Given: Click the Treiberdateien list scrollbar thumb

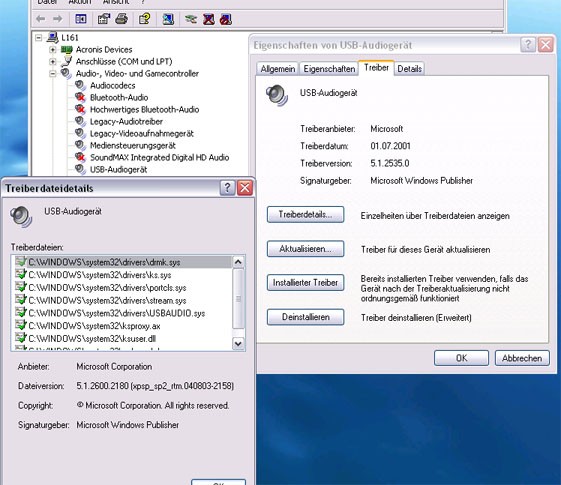Looking at the screenshot, I should [238, 298].
